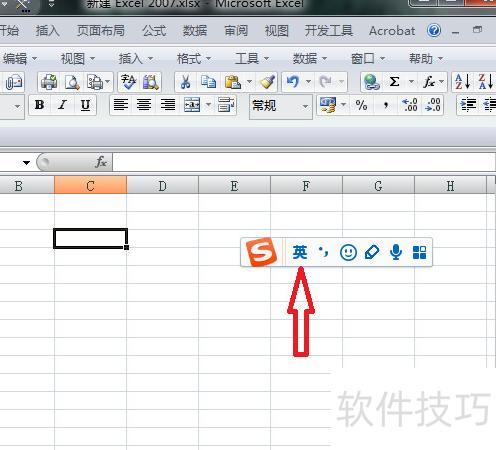Open the 编辑 classic menu
Screen dimensions: 496x450
(x=19, y=59)
